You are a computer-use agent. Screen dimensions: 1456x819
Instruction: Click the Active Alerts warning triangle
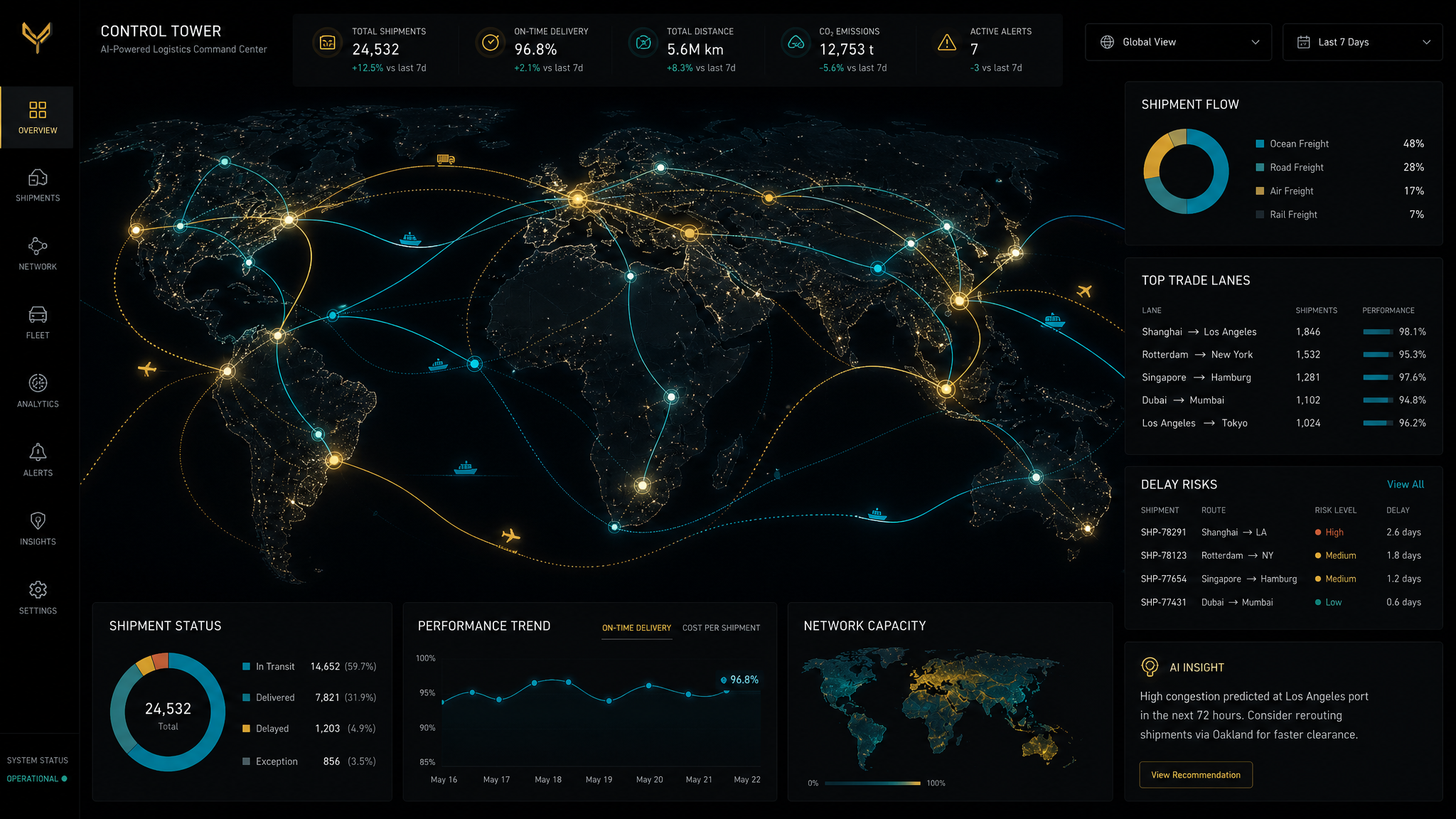click(x=947, y=43)
